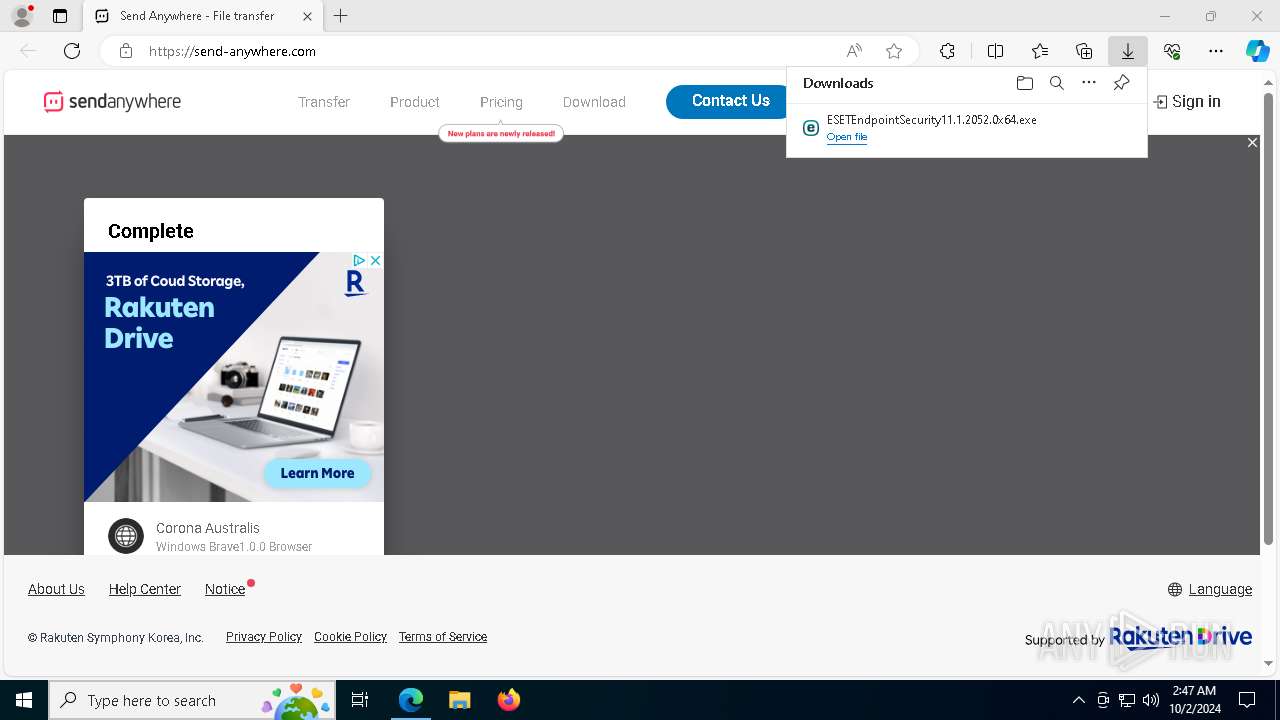
Task: Open the Favorites list icon
Action: coord(1040,51)
